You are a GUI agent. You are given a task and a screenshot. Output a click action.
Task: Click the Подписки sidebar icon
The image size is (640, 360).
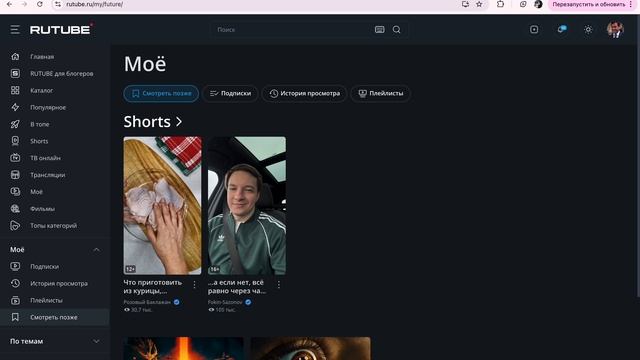[x=15, y=266]
